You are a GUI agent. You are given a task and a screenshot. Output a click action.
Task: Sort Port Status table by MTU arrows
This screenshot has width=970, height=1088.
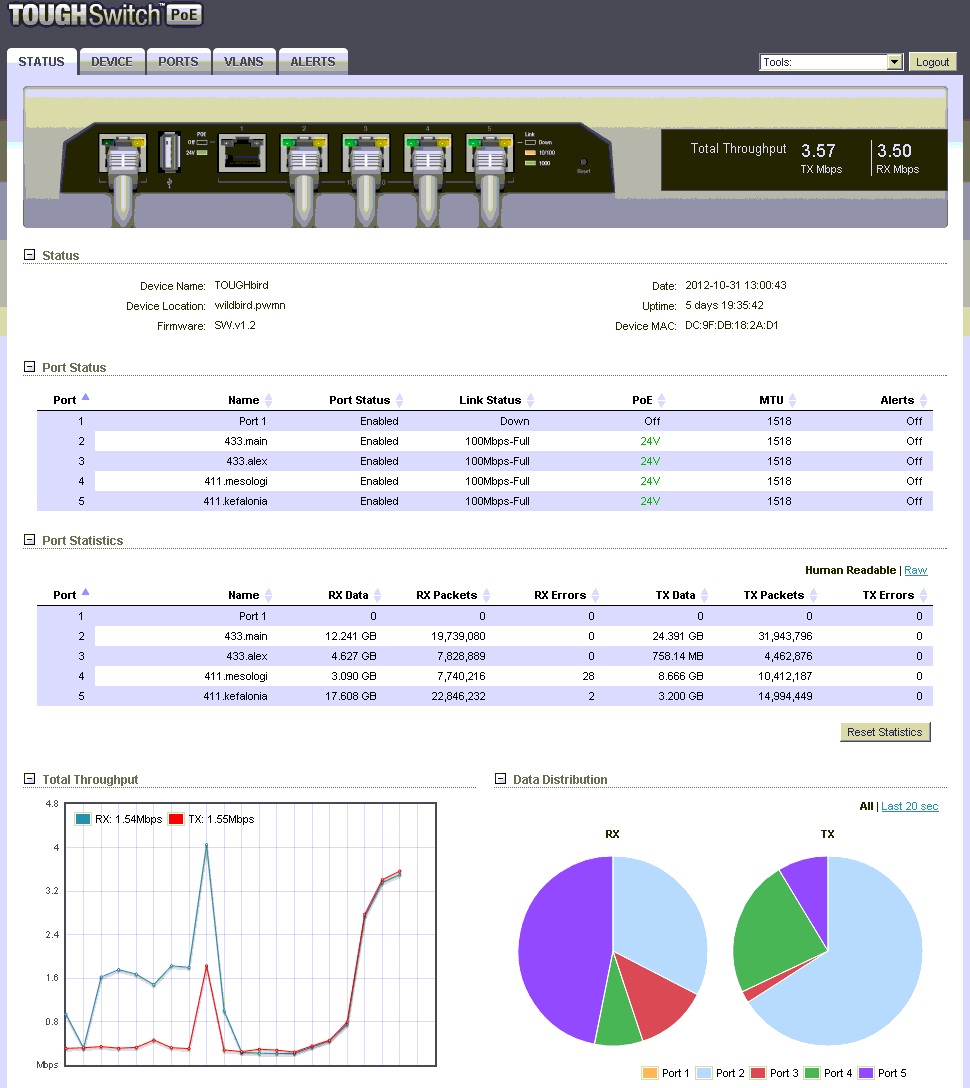point(793,401)
